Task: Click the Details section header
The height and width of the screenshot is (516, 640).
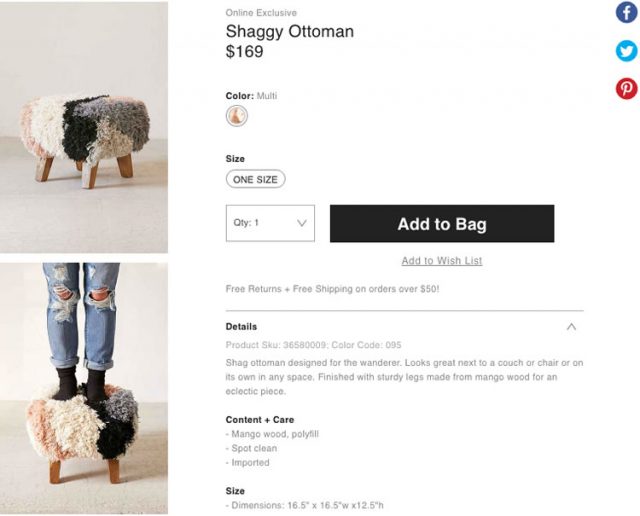Action: (x=242, y=326)
